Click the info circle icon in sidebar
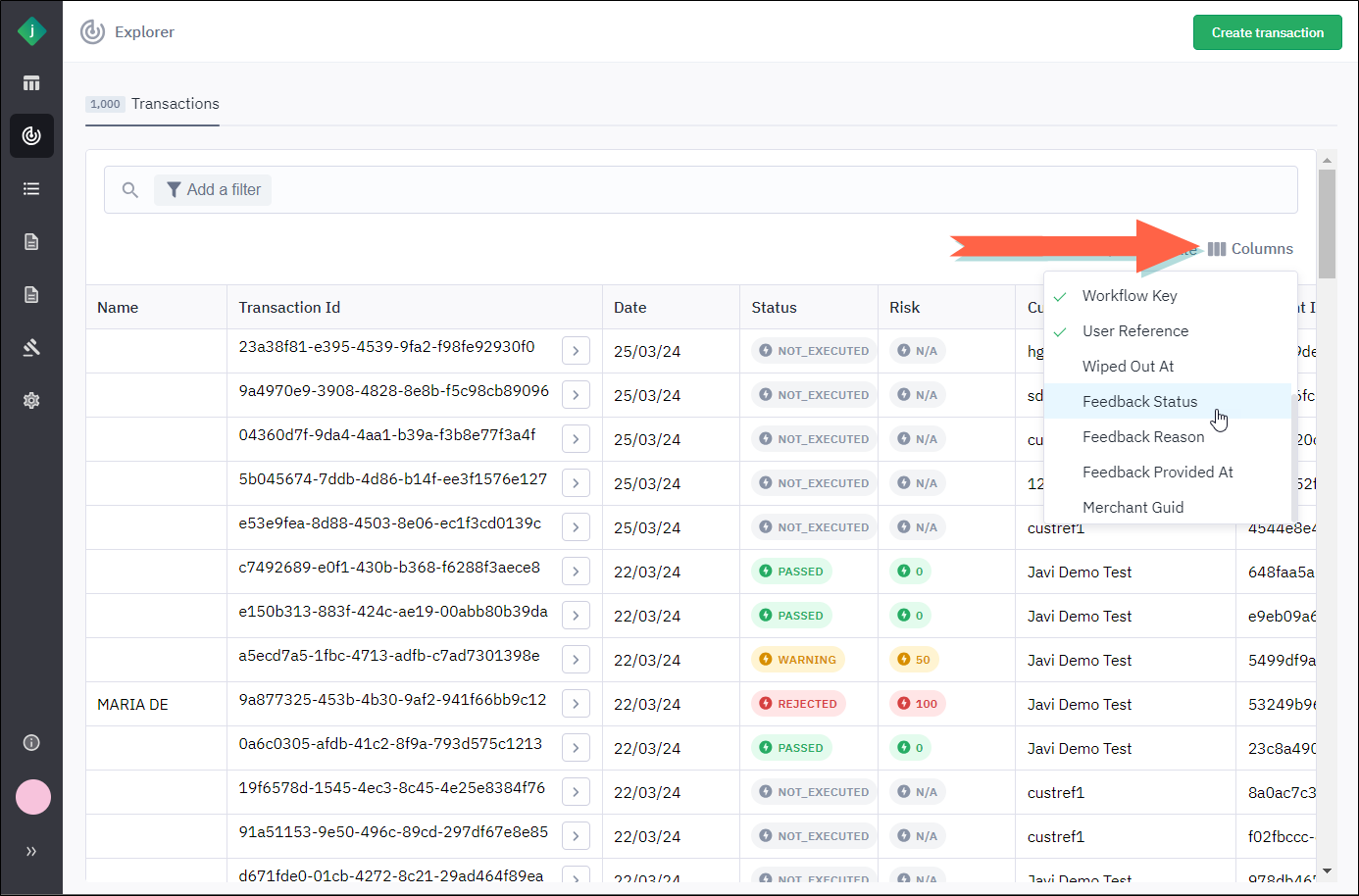The height and width of the screenshot is (896, 1359). click(31, 743)
